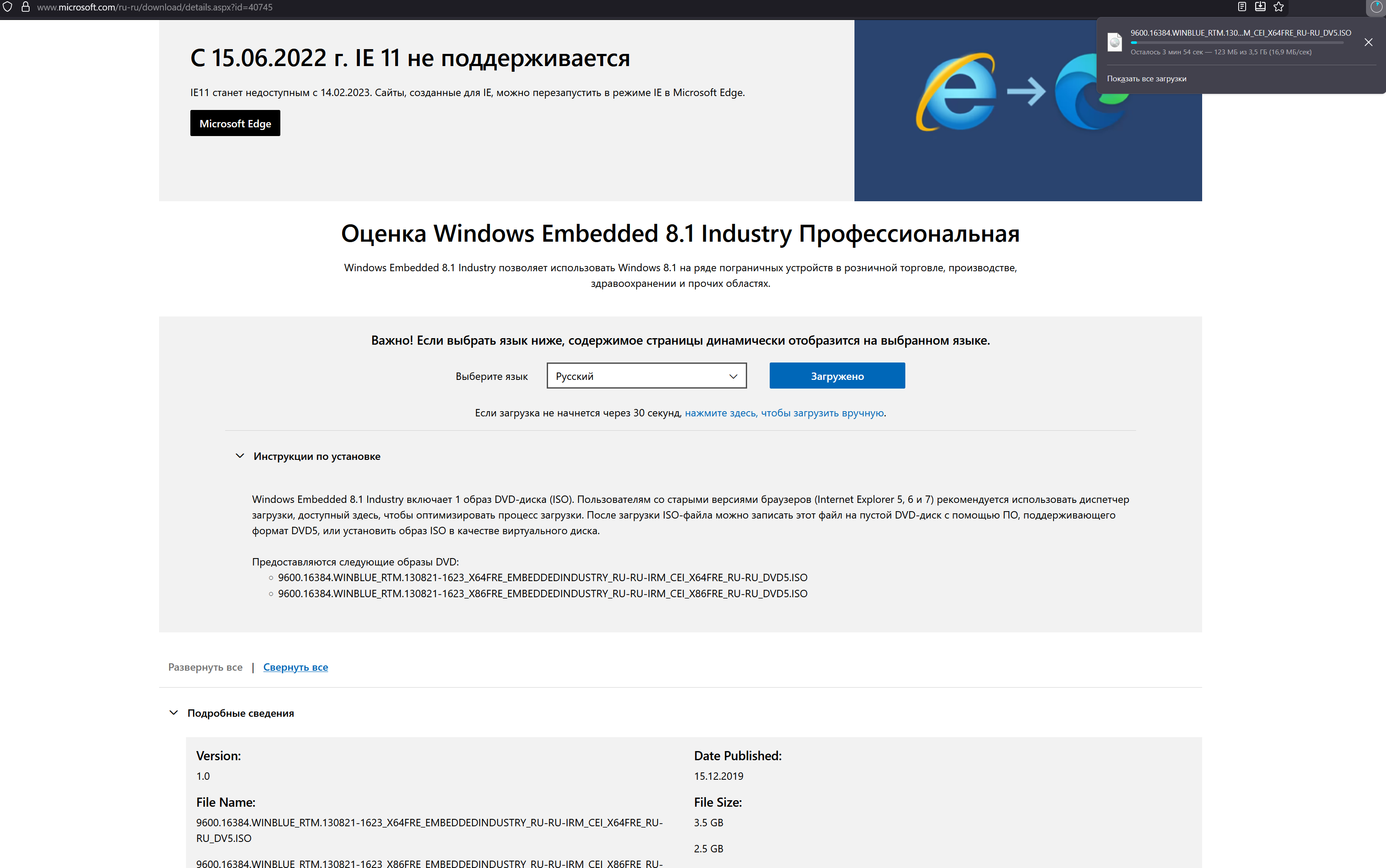Click the downloads progress toolbar icon
This screenshot has height=868, width=1386.
pyautogui.click(x=1376, y=7)
